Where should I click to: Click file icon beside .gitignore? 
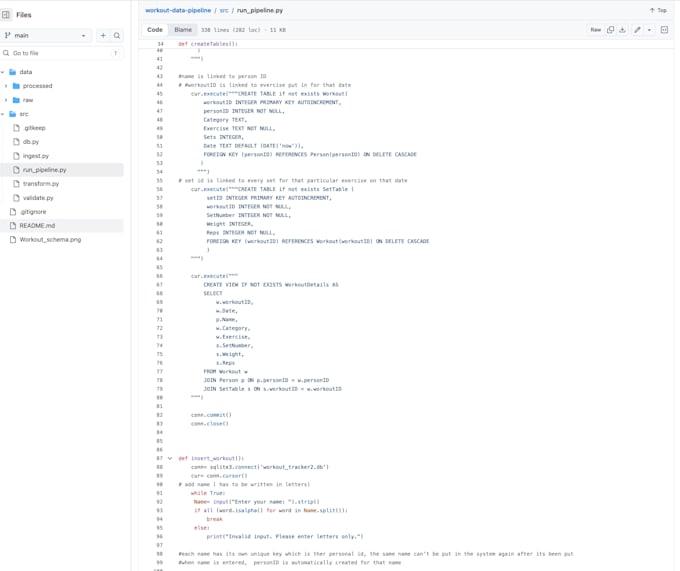pos(13,212)
